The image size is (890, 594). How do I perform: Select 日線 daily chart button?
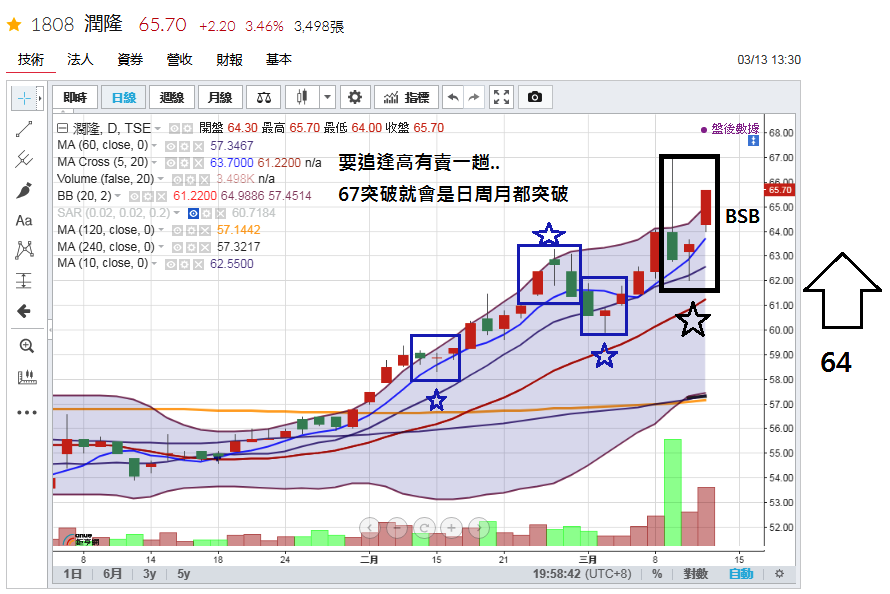[124, 98]
